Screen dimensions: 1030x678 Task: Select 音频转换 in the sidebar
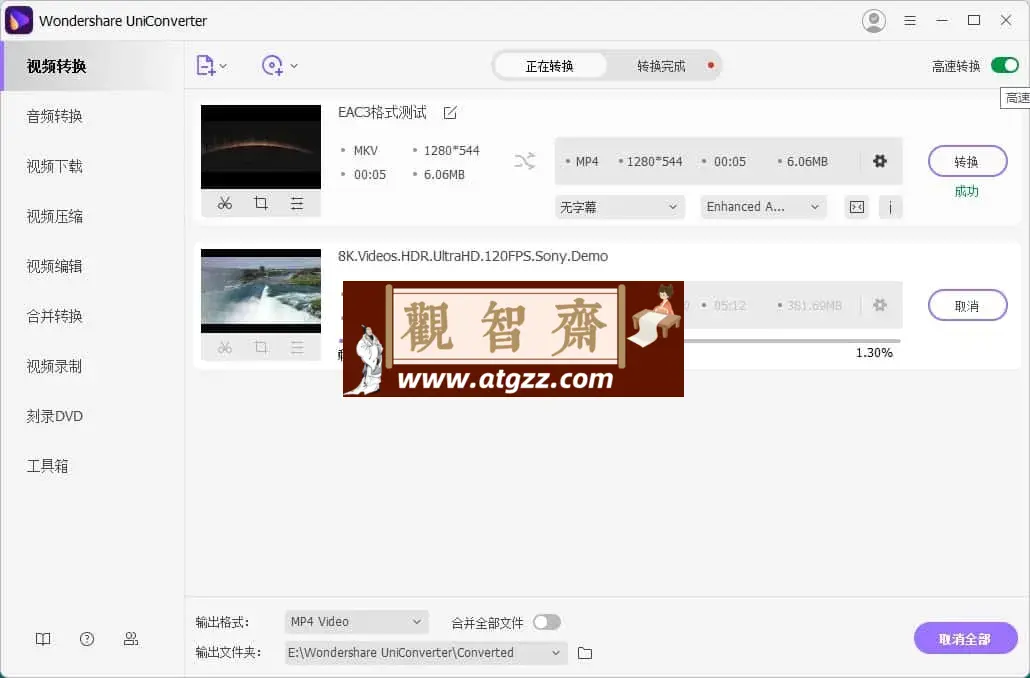tap(55, 116)
